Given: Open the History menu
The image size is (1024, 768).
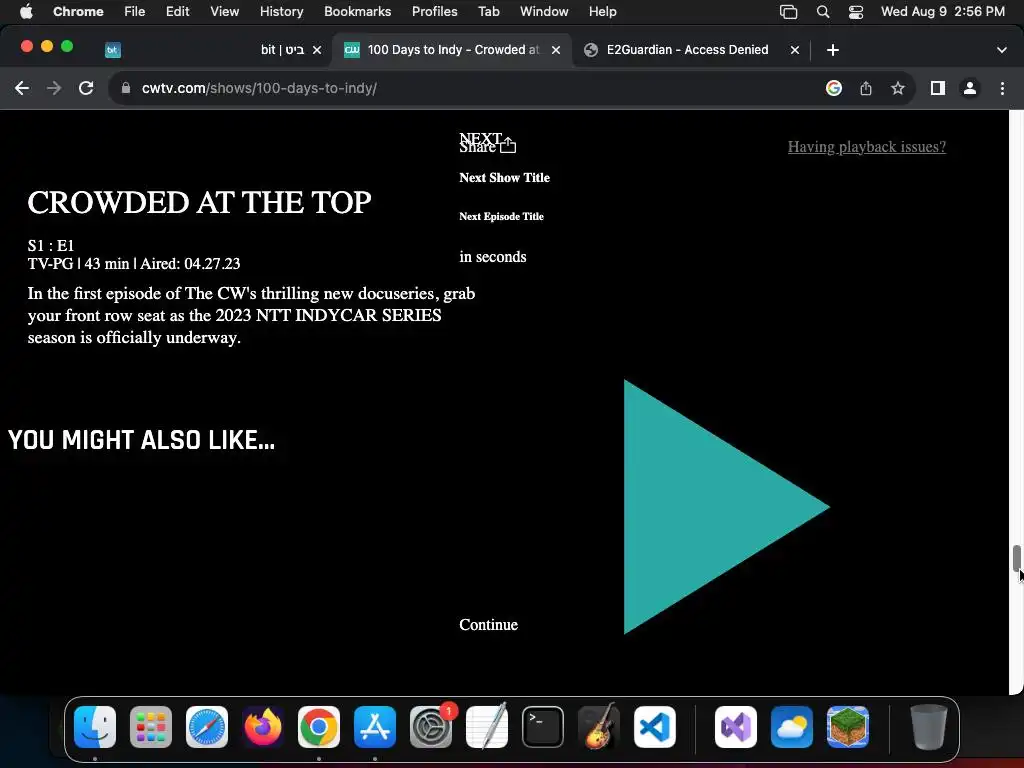Looking at the screenshot, I should 281,12.
